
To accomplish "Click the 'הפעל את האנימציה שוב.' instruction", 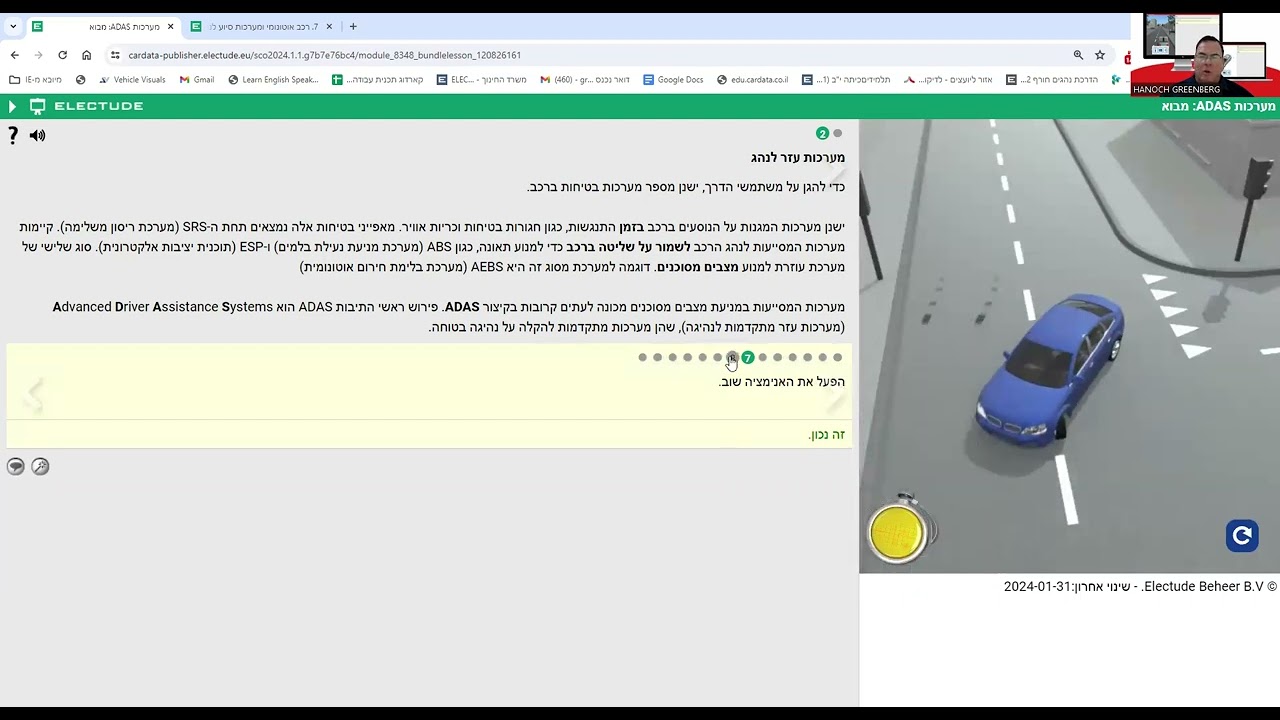I will (x=782, y=382).
